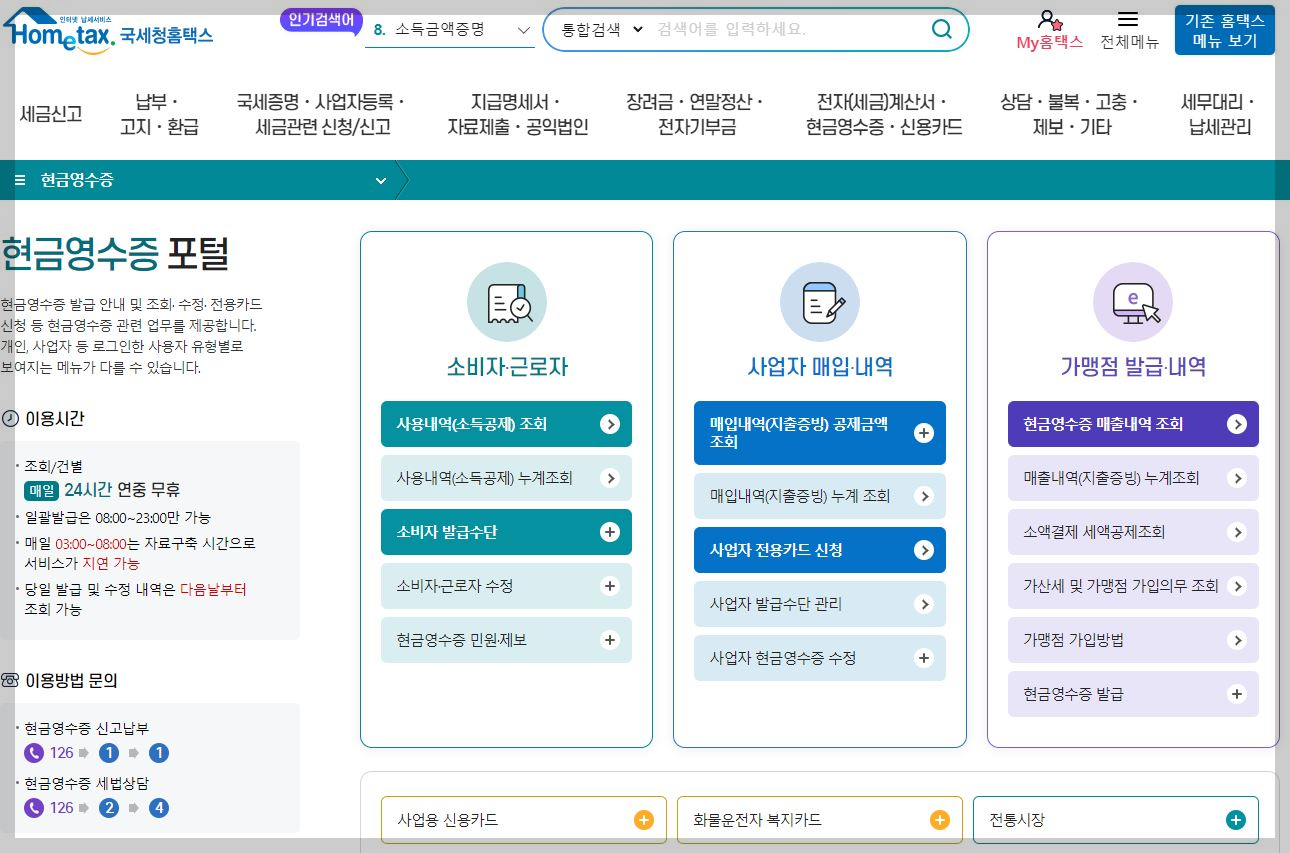Open 장려금·연말정산·전자기부금 menu
This screenshot has height=853, width=1290.
[696, 114]
